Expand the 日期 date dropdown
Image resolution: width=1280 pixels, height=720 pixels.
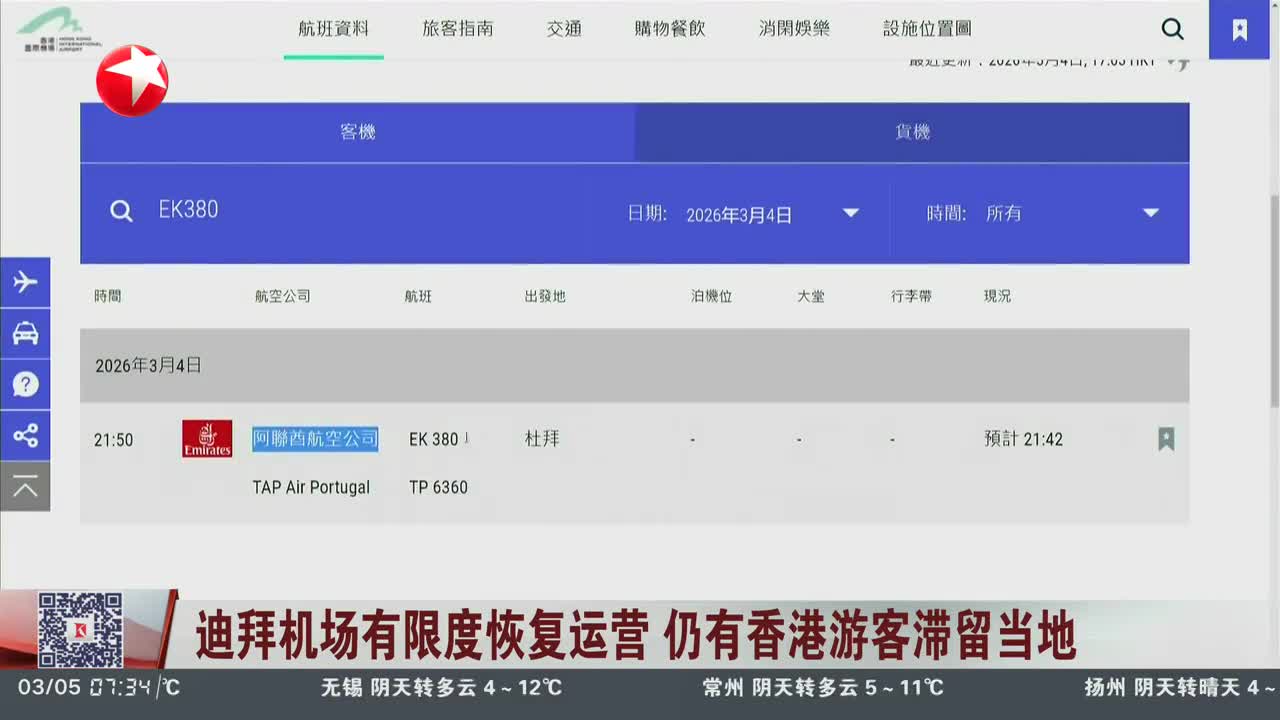pos(850,213)
